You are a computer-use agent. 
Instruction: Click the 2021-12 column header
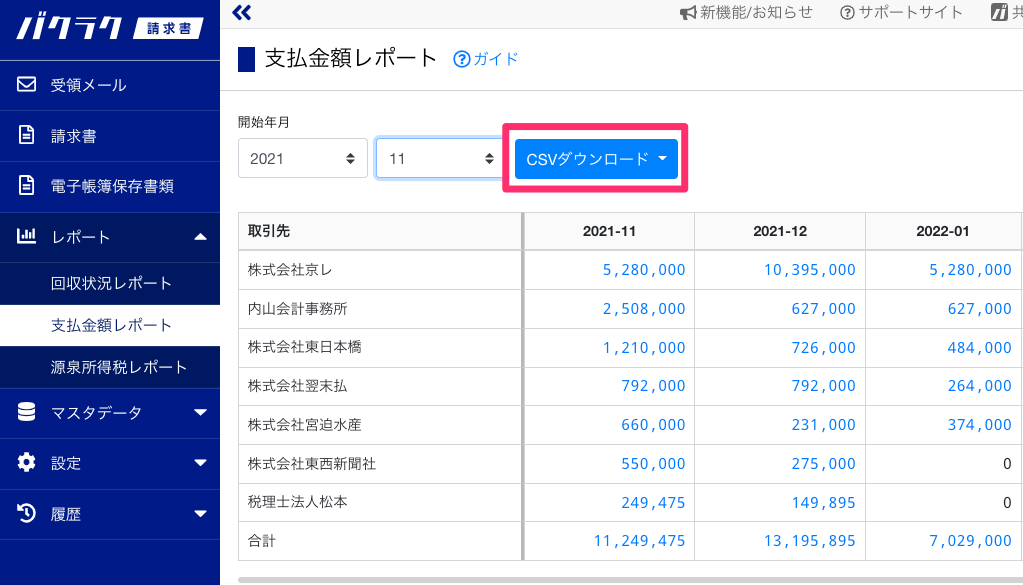click(780, 232)
